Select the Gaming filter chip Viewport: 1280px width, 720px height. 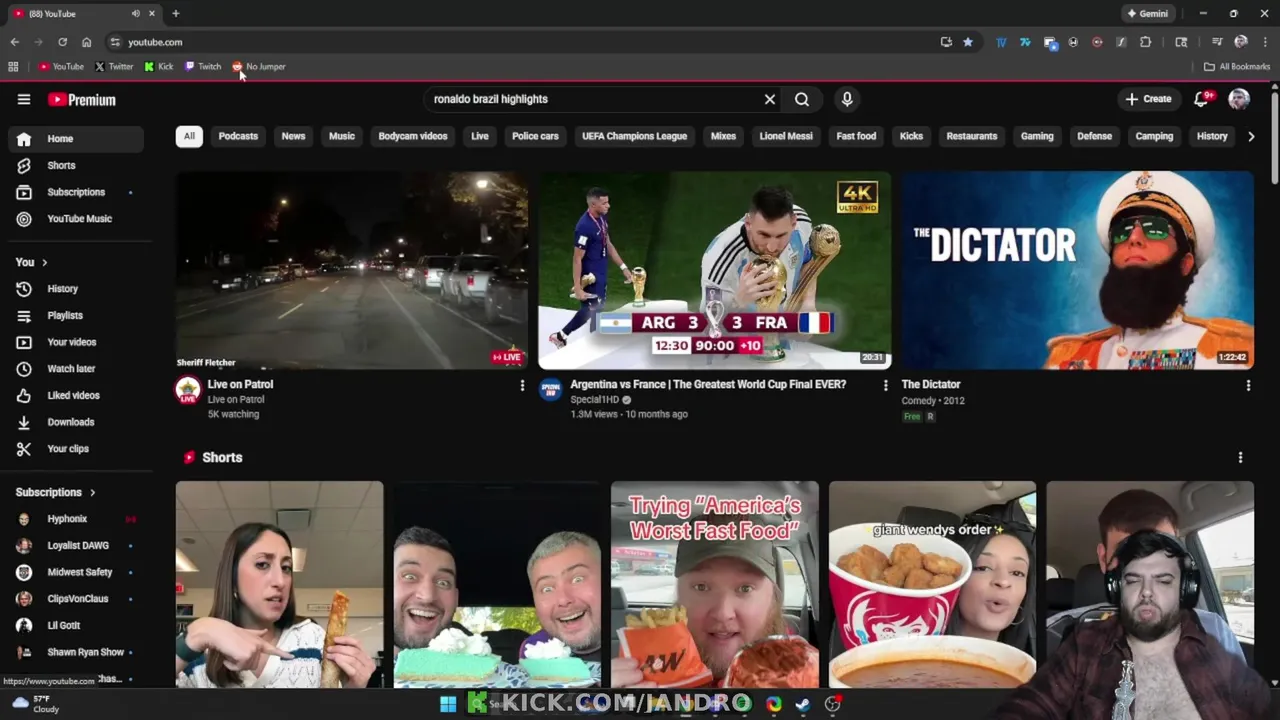click(x=1037, y=136)
